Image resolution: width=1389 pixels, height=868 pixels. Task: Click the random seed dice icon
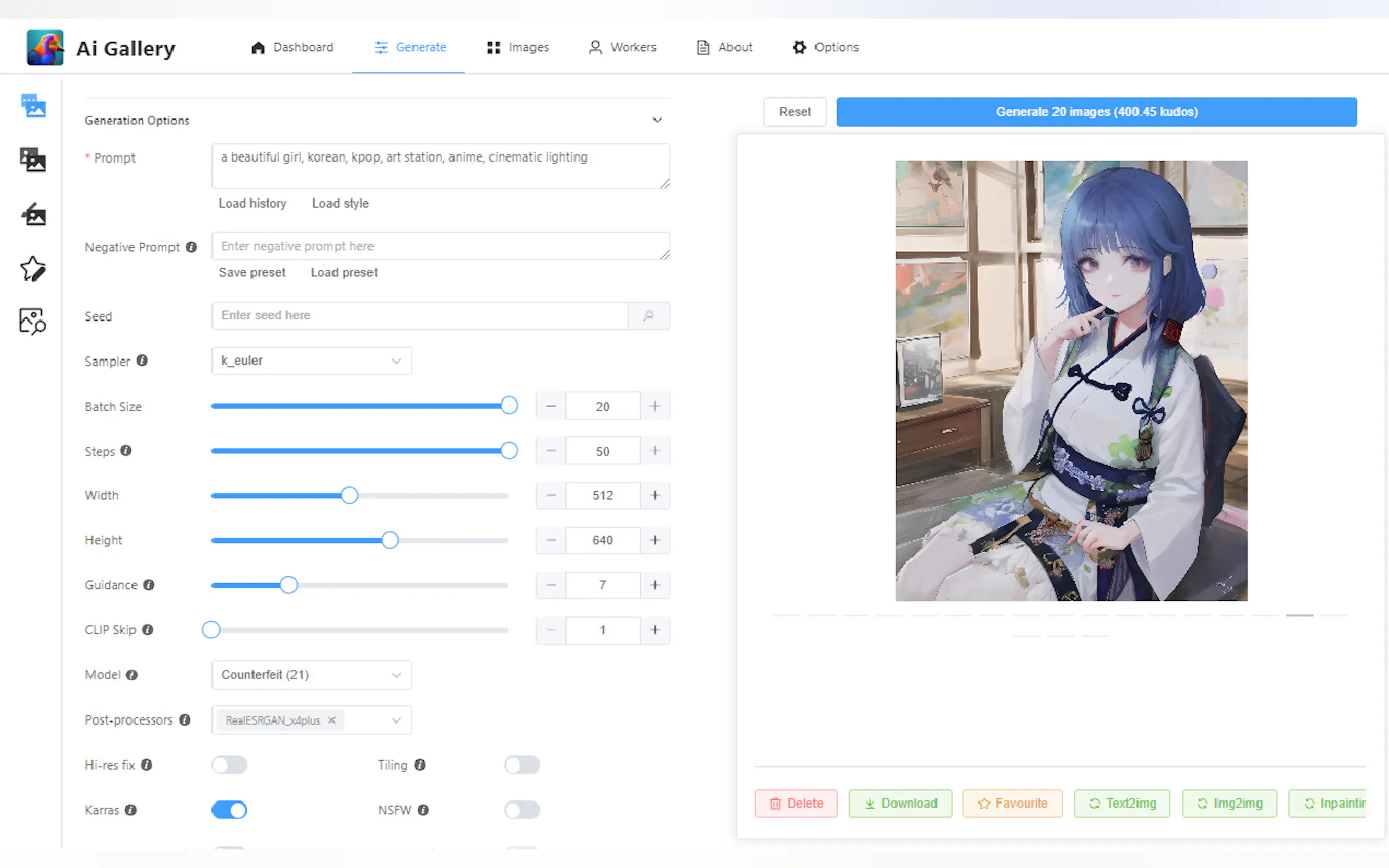point(649,316)
